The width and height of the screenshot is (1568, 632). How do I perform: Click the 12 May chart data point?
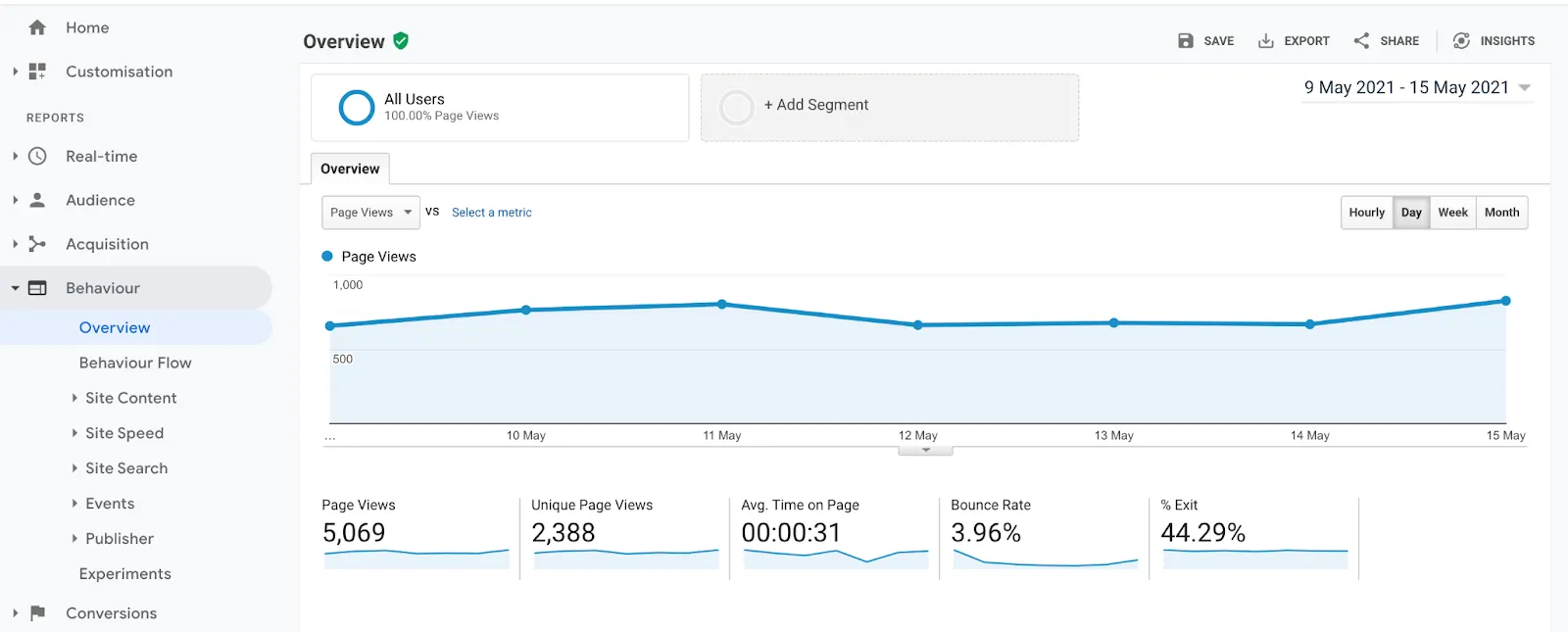(918, 324)
